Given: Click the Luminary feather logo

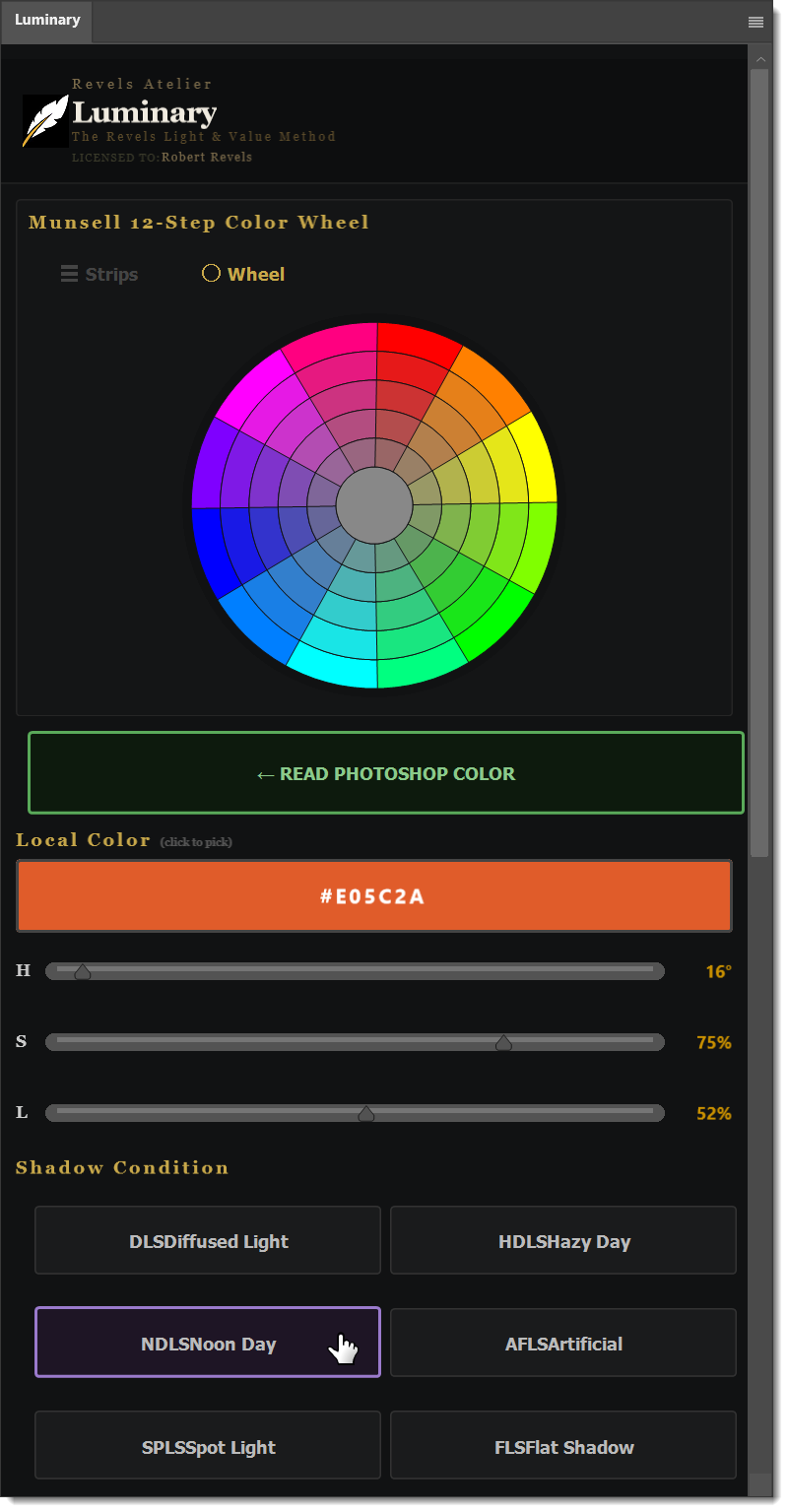Looking at the screenshot, I should point(45,121).
